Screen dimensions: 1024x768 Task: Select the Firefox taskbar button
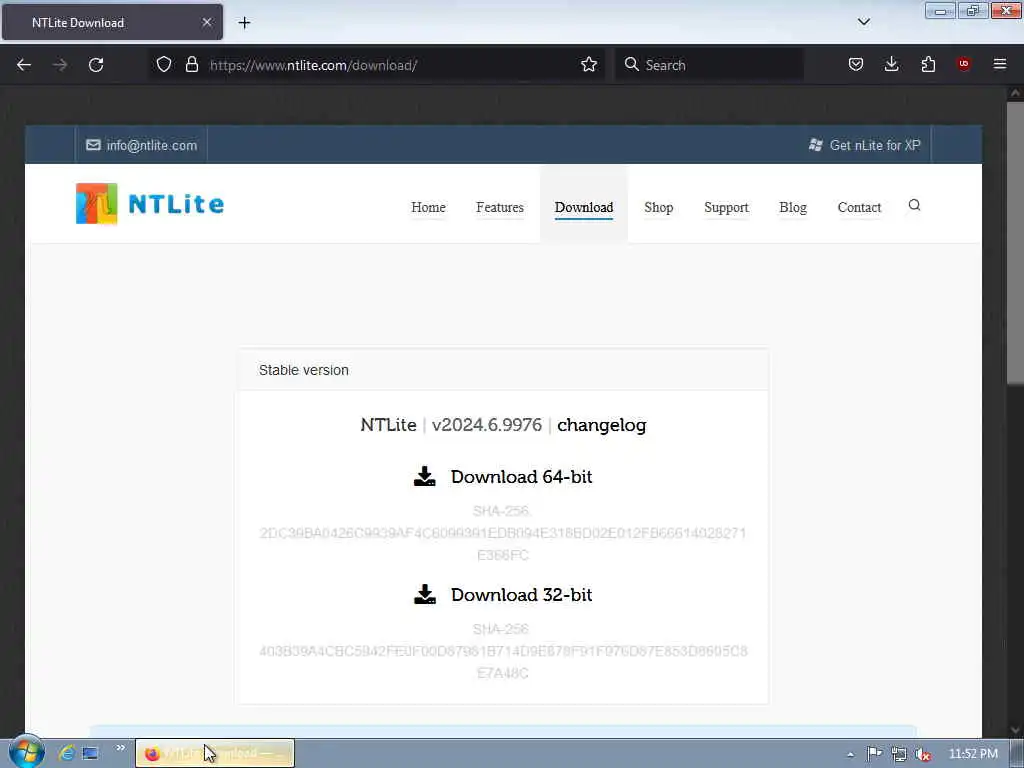[x=215, y=754]
